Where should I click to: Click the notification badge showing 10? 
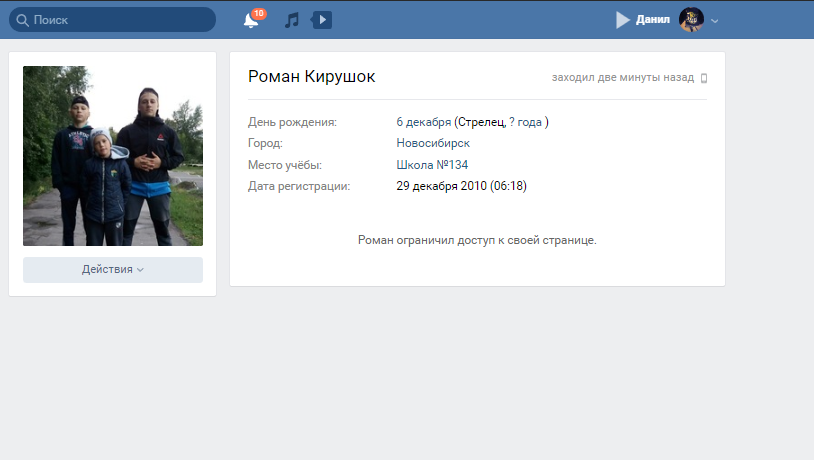259,13
